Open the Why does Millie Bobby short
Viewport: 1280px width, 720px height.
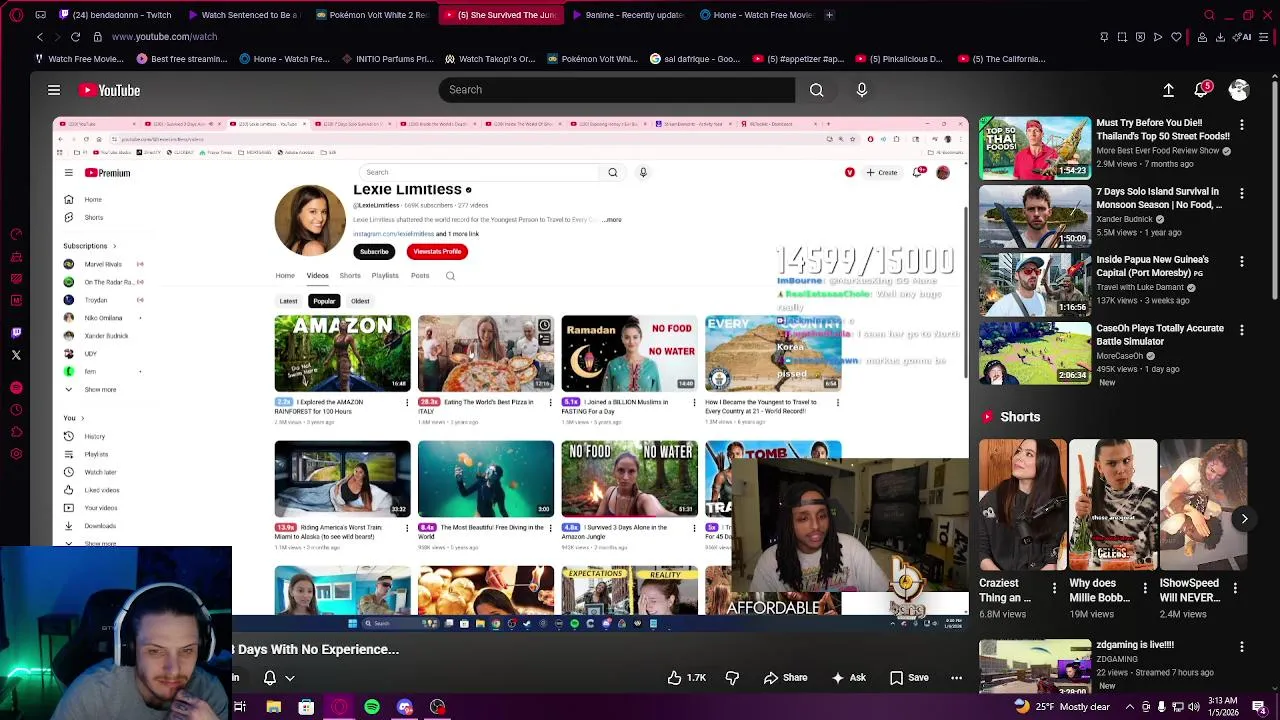click(x=1113, y=505)
